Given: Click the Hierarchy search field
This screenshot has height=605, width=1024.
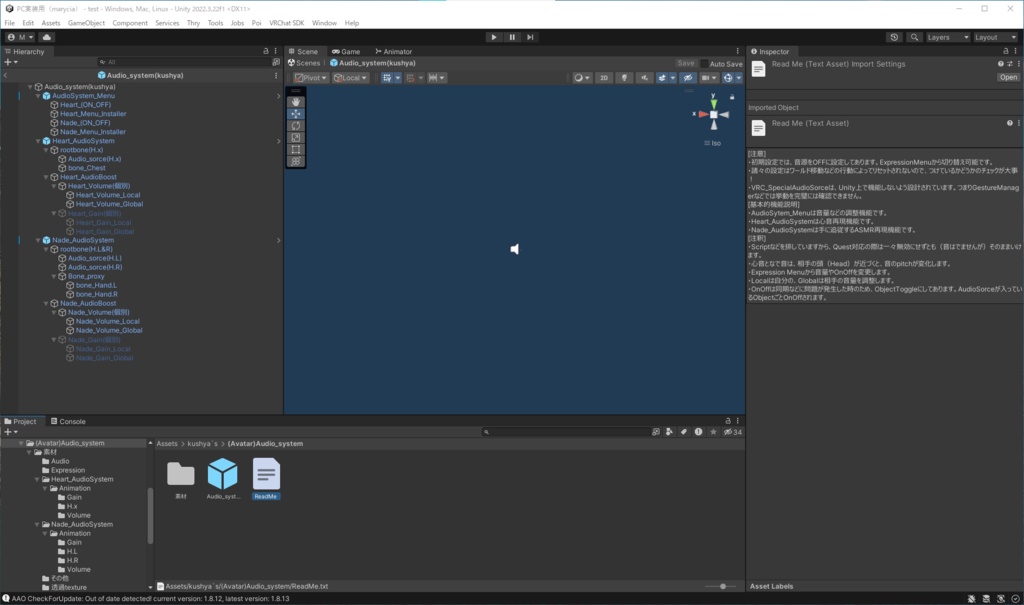Looking at the screenshot, I should 184,62.
